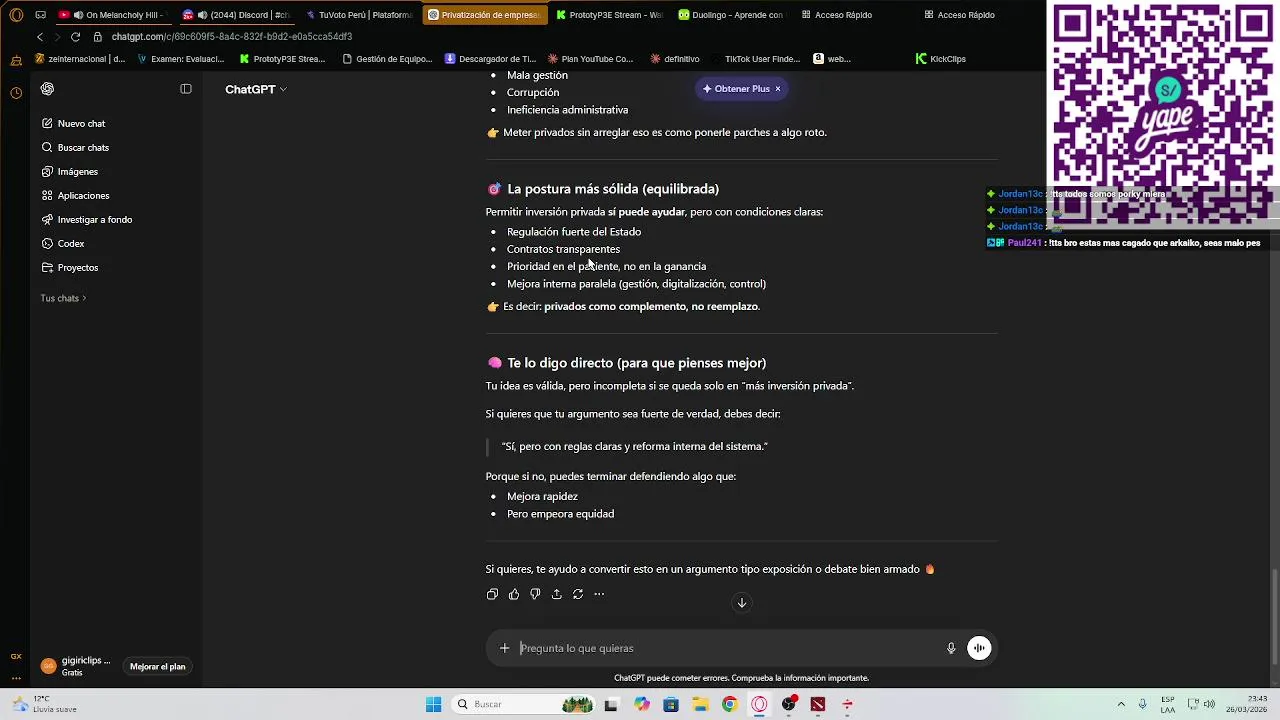Open Aplicaciones in the sidebar
1280x720 pixels.
click(76, 196)
